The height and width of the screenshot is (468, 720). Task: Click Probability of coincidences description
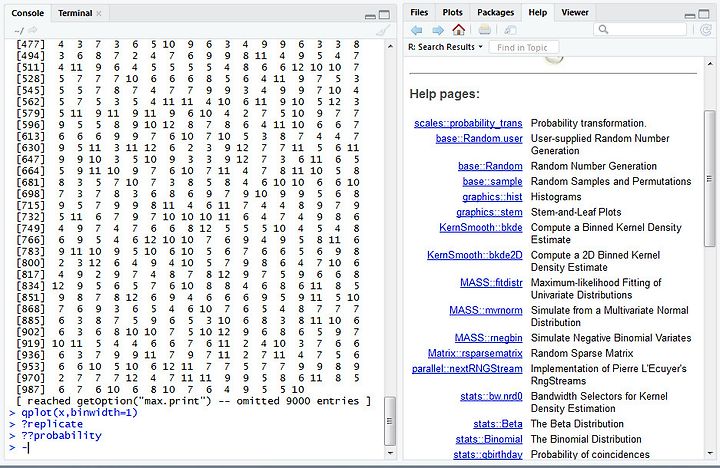tap(590, 454)
